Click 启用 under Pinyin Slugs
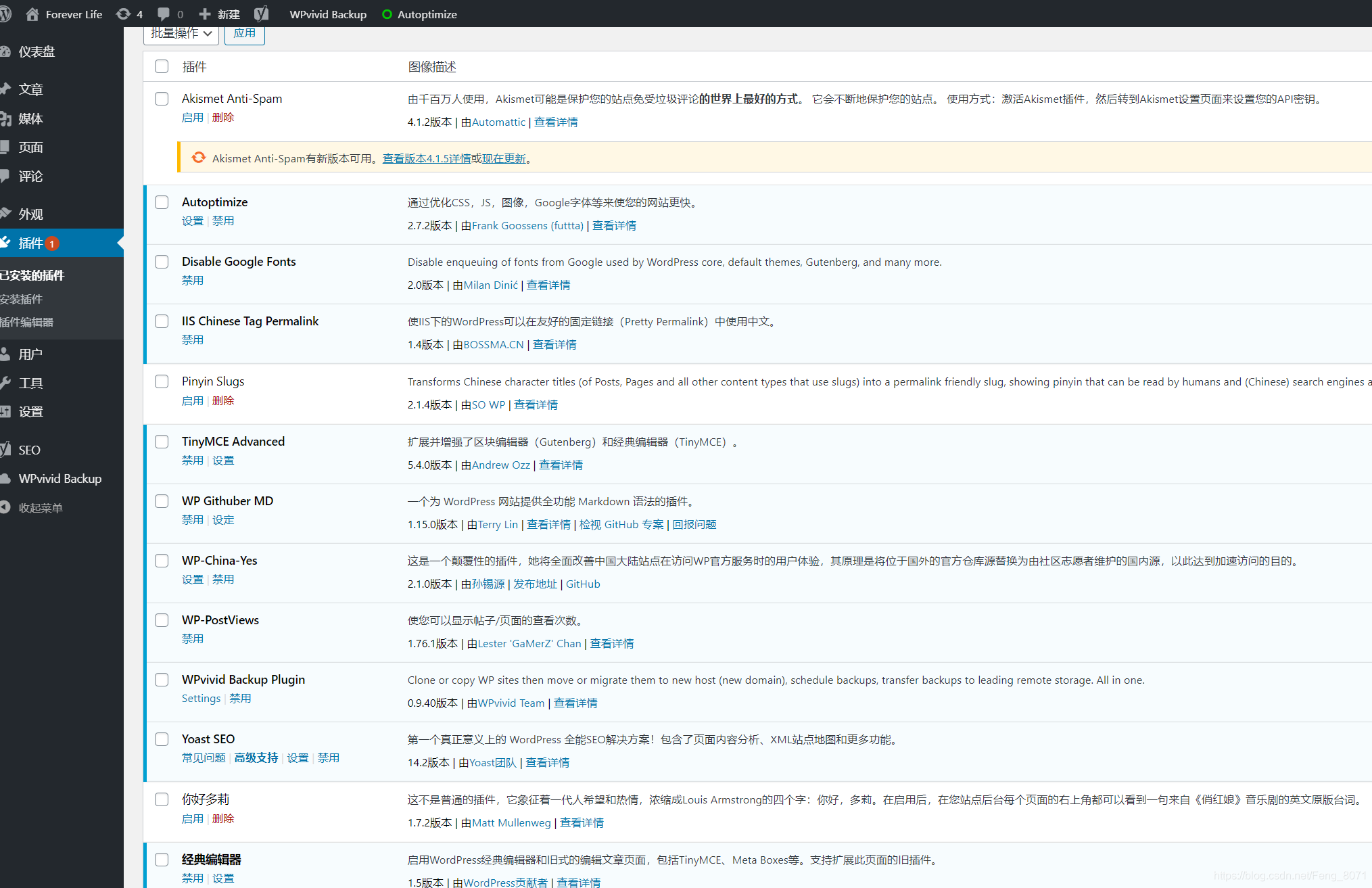 coord(193,400)
